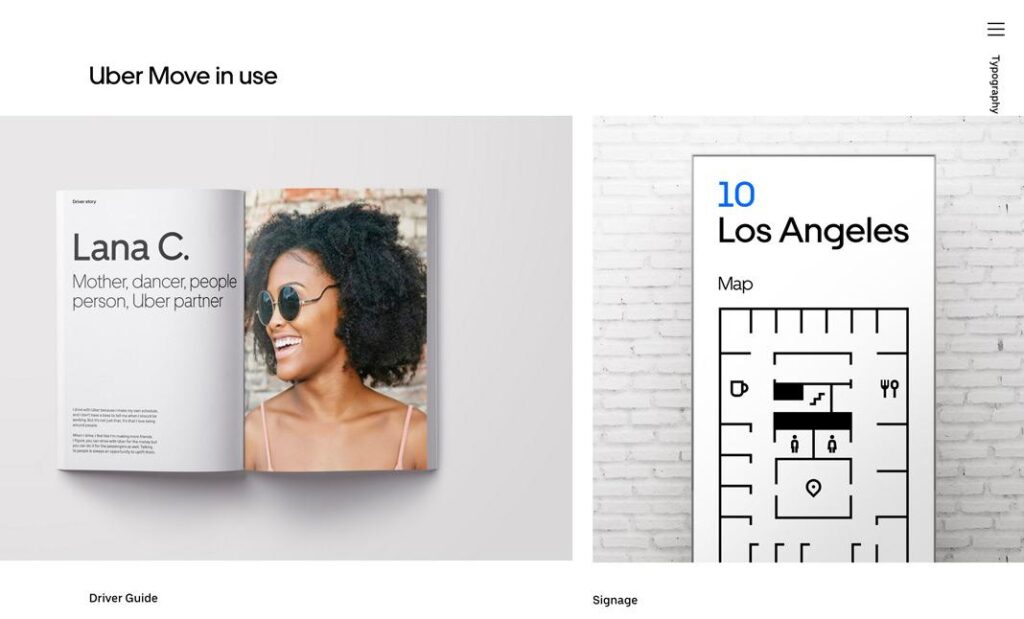This screenshot has height=619, width=1024.
Task: Click the Signage caption
Action: (x=615, y=600)
